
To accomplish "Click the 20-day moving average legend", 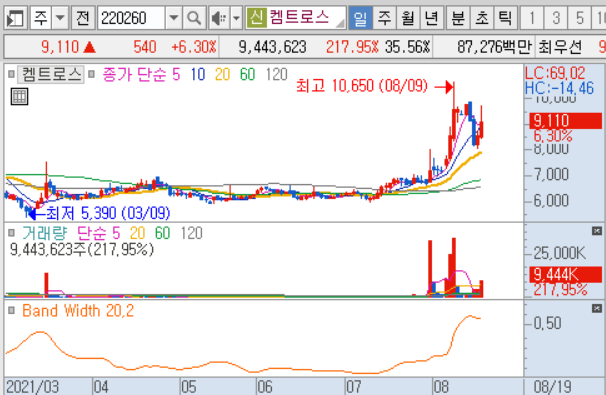I will pyautogui.click(x=222, y=74).
